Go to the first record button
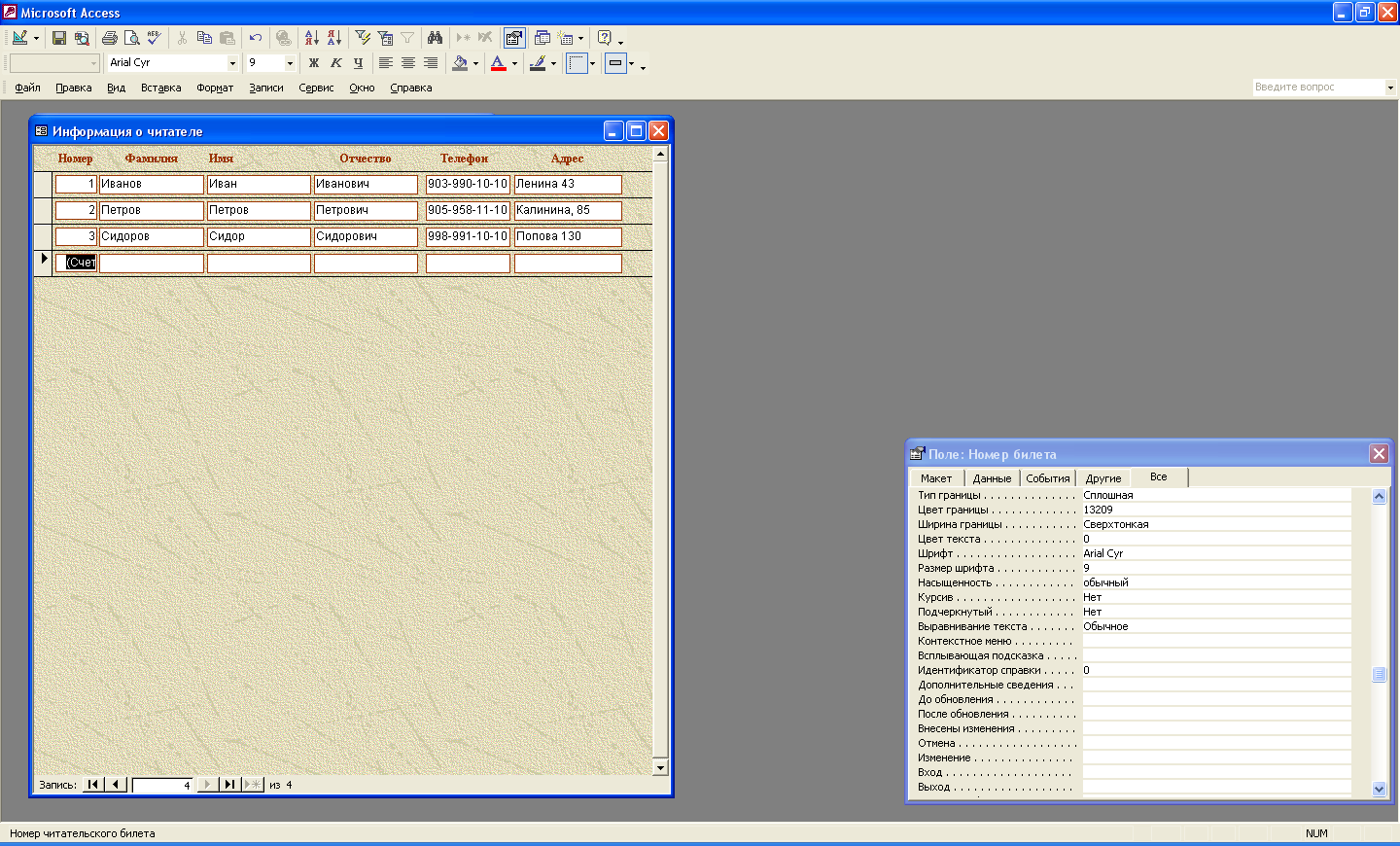 93,785
